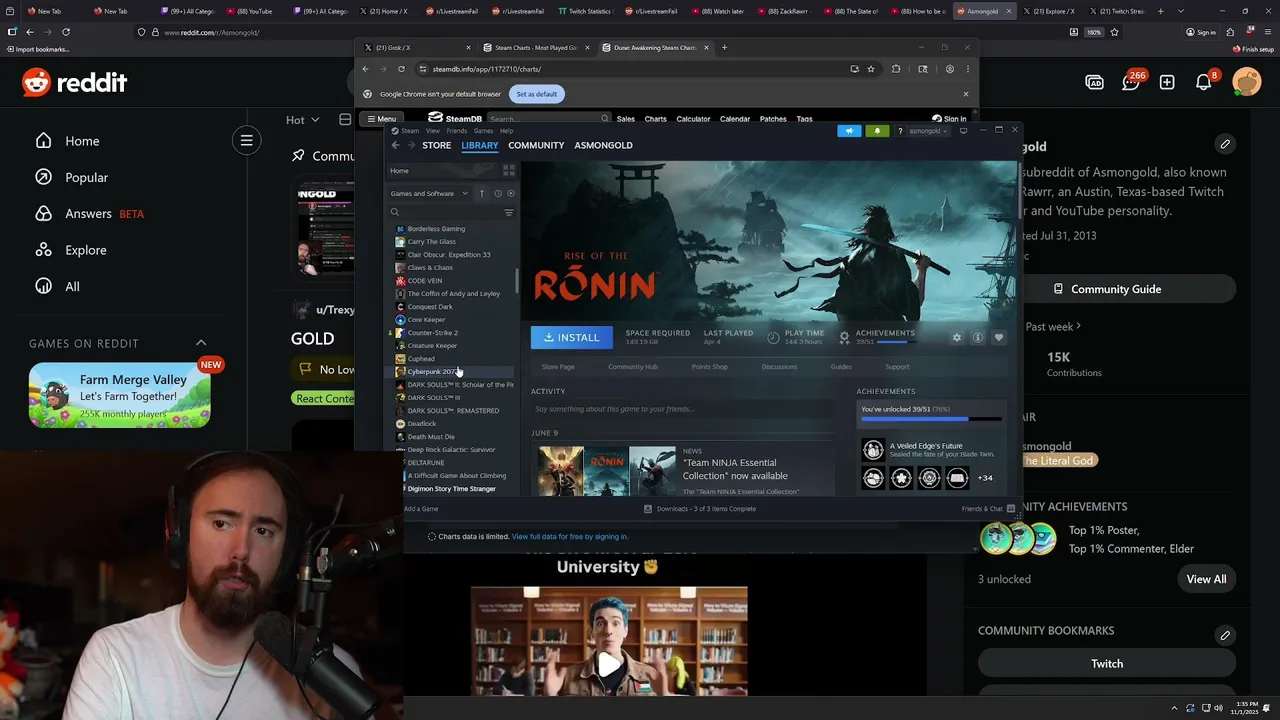
Task: Open A Veiled Edge's Future achievement icon
Action: [873, 450]
